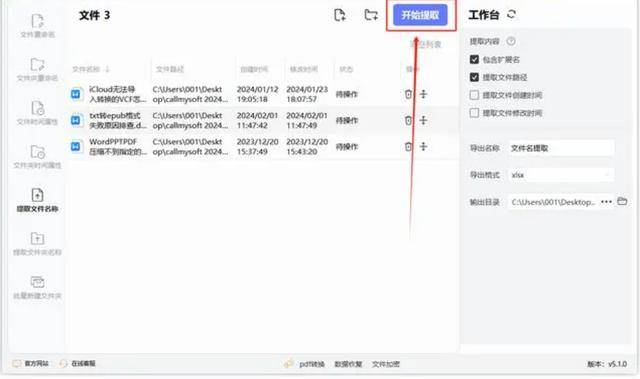The image size is (640, 379).
Task: Open the 文件夹重命名 sidebar tool
Action: (x=37, y=70)
